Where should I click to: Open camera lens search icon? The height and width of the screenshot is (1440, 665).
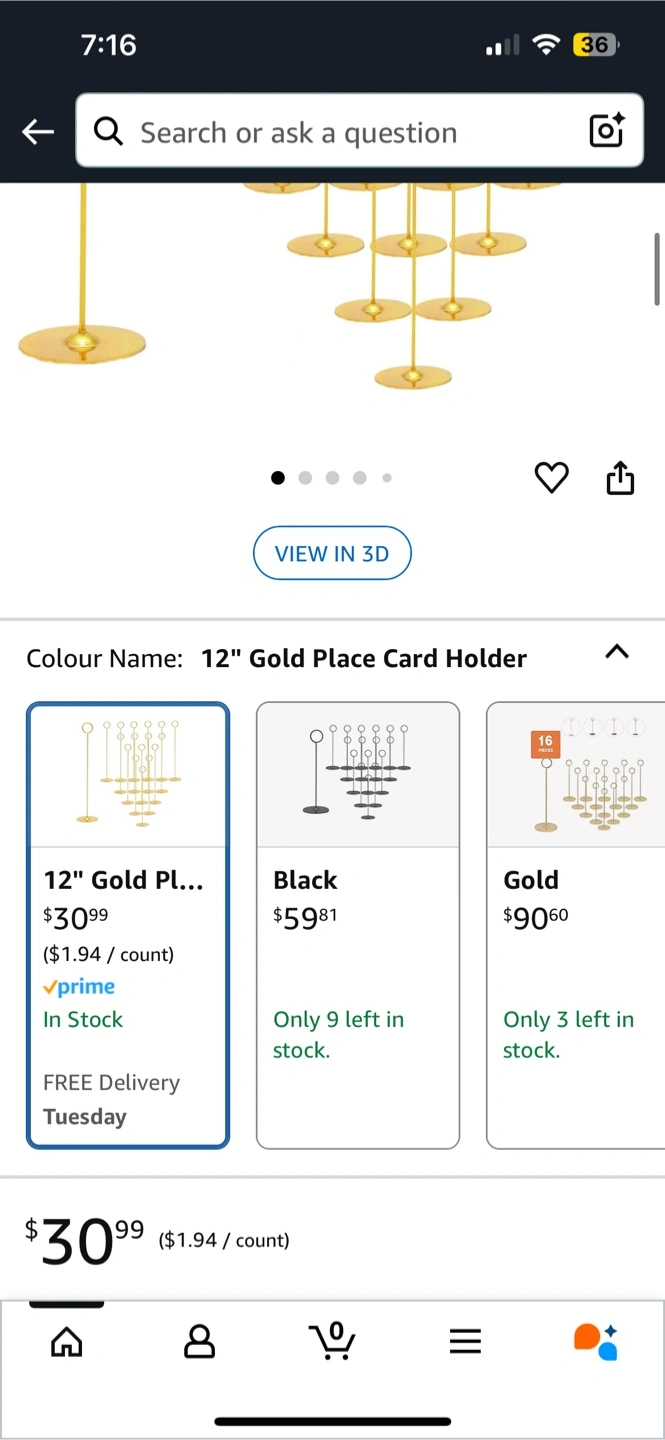pyautogui.click(x=606, y=131)
